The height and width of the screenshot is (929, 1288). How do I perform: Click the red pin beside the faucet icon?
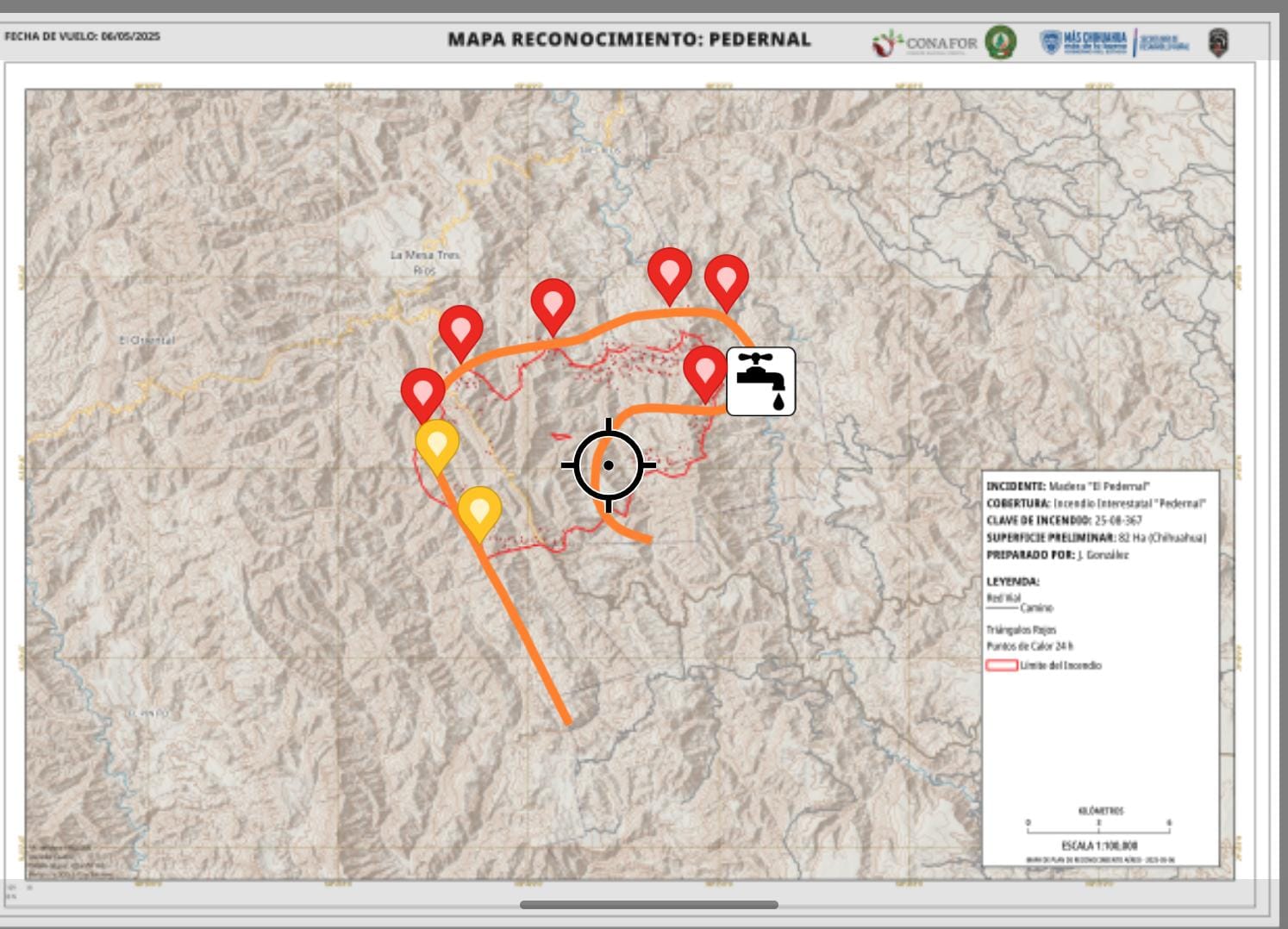[705, 371]
